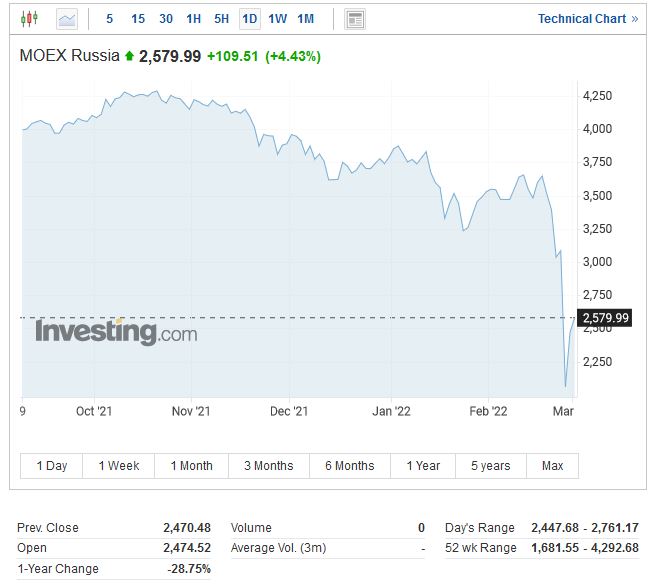
Task: Show the 5 years range
Action: point(491,466)
